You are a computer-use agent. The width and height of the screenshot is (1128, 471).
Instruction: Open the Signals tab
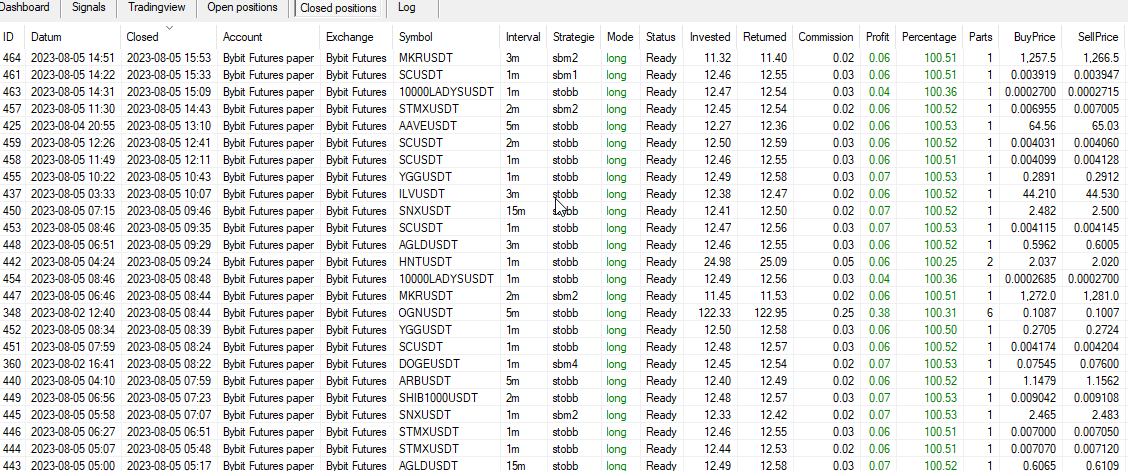pos(88,7)
